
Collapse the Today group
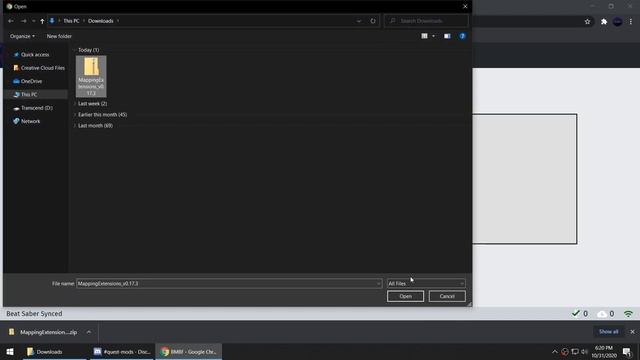[75, 50]
